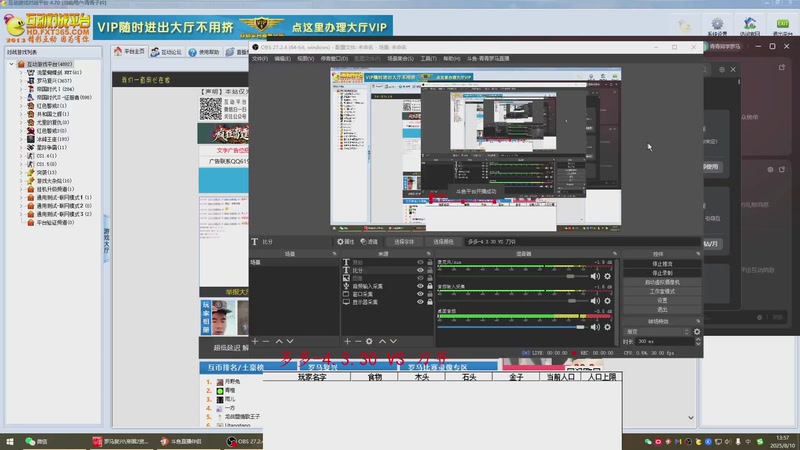Open the 音频输入采集 channel settings gear

click(607, 301)
